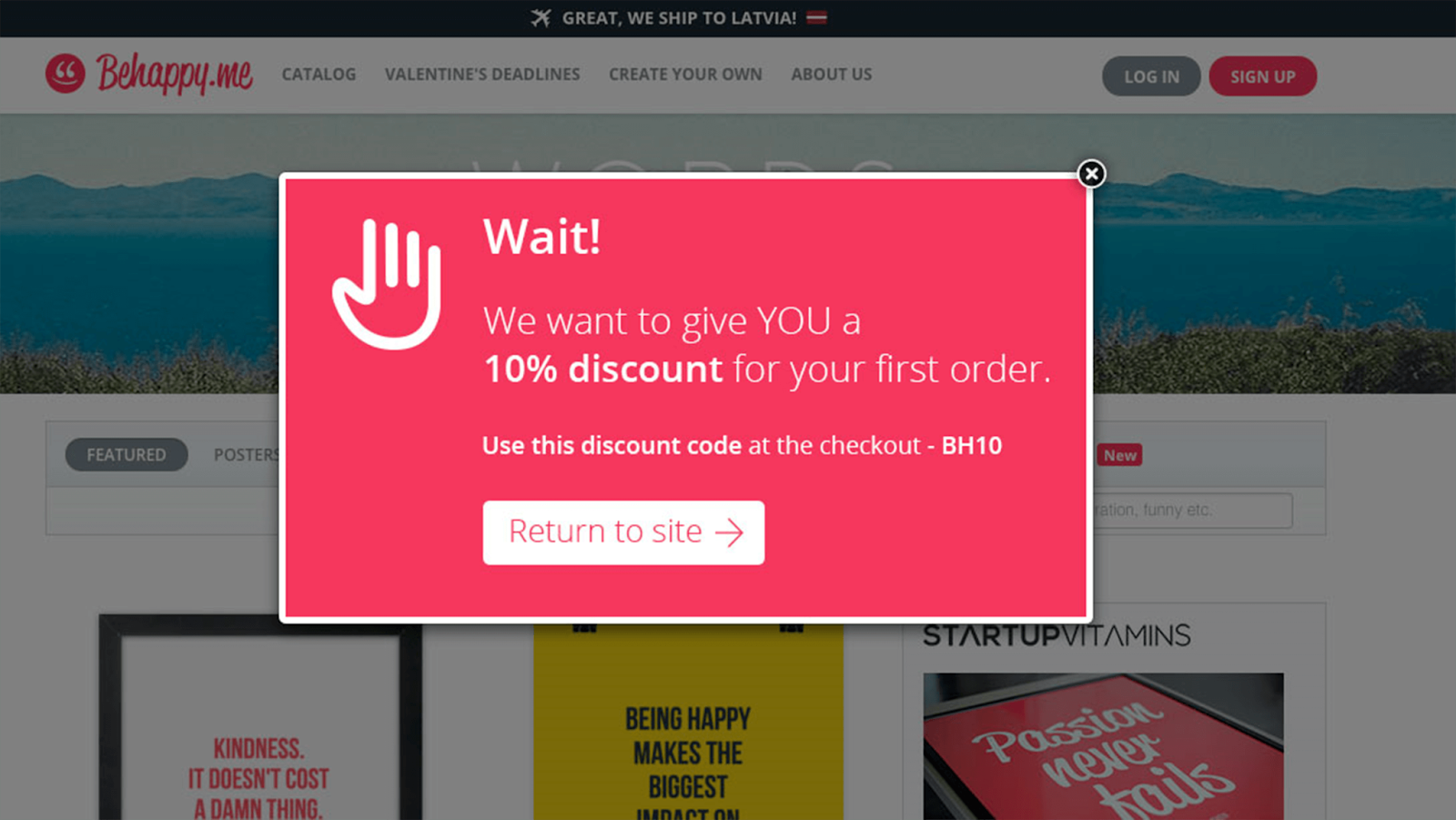
Task: Select the Featured tab
Action: (x=126, y=454)
